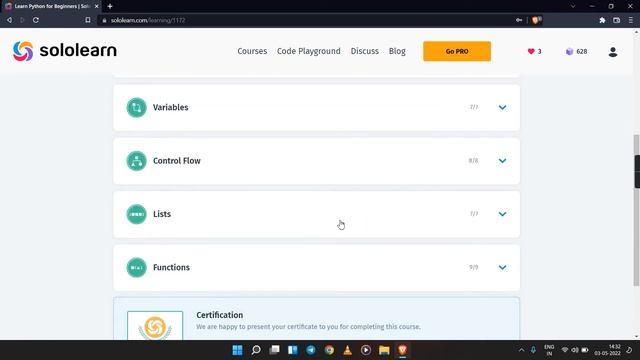Viewport: 640px width, 360px height.
Task: Open the user profile icon
Action: coord(613,52)
